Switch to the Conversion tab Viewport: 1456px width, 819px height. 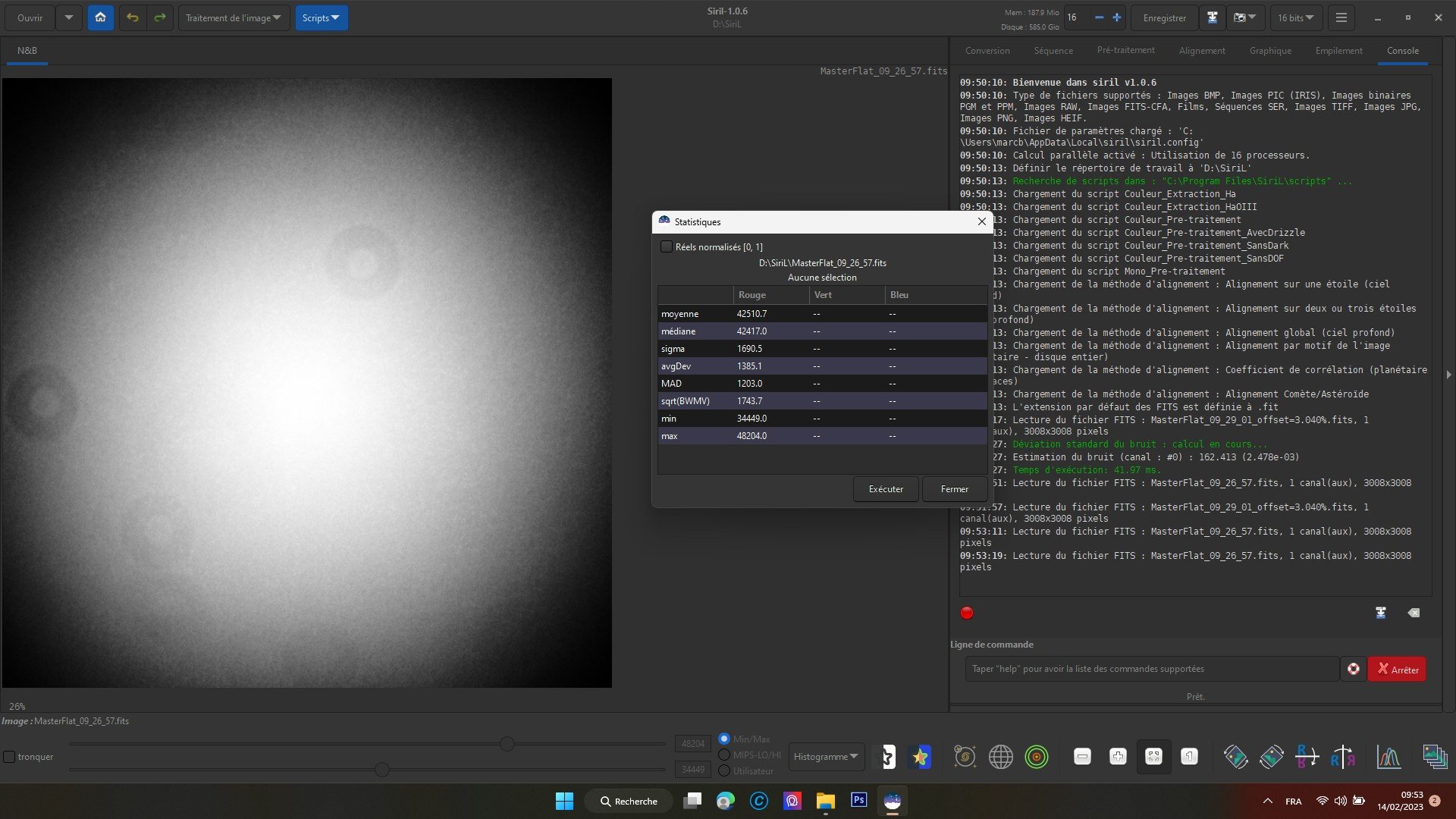(x=987, y=51)
